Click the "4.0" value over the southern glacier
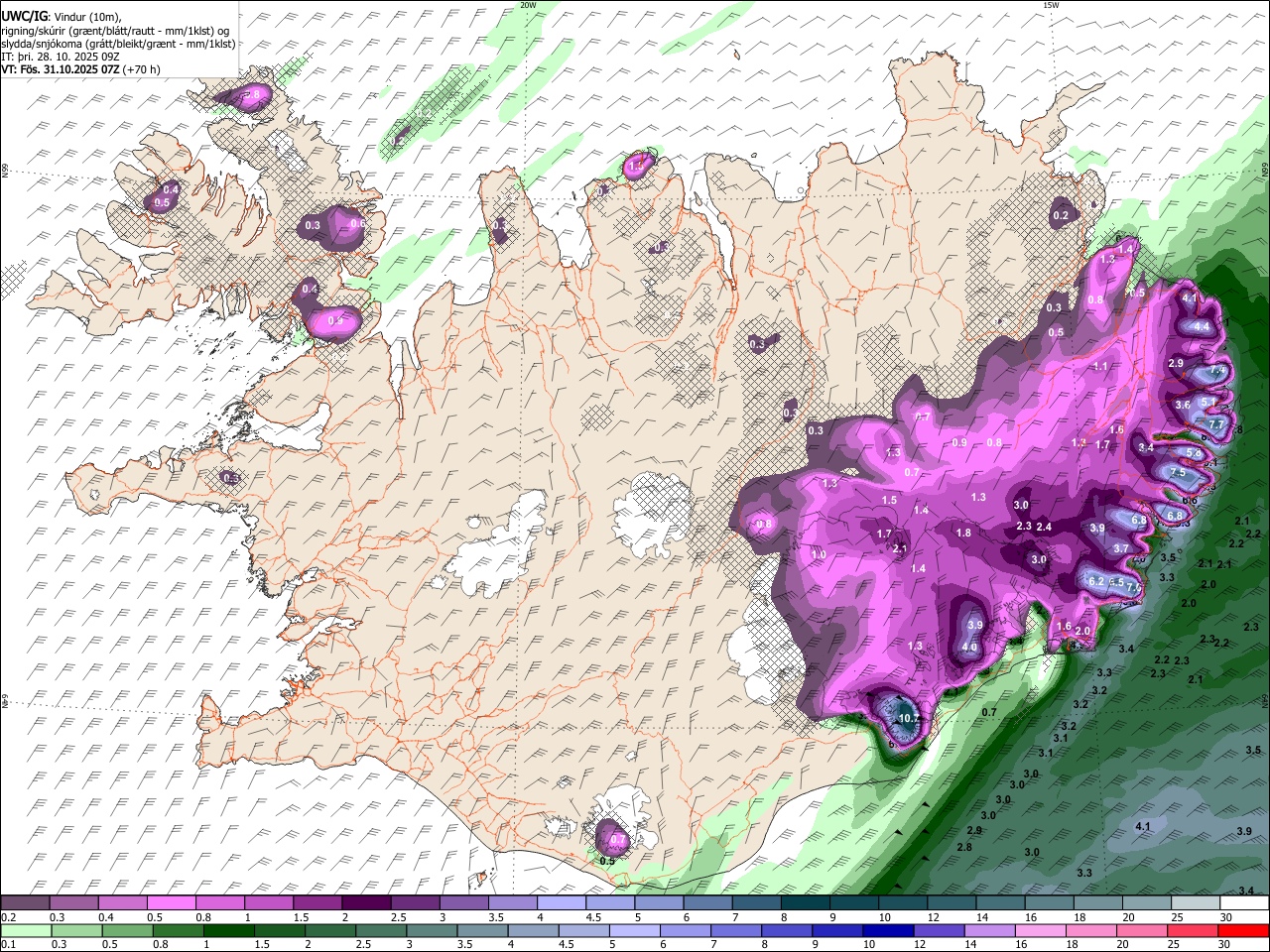The height and width of the screenshot is (952, 1270). (x=969, y=648)
